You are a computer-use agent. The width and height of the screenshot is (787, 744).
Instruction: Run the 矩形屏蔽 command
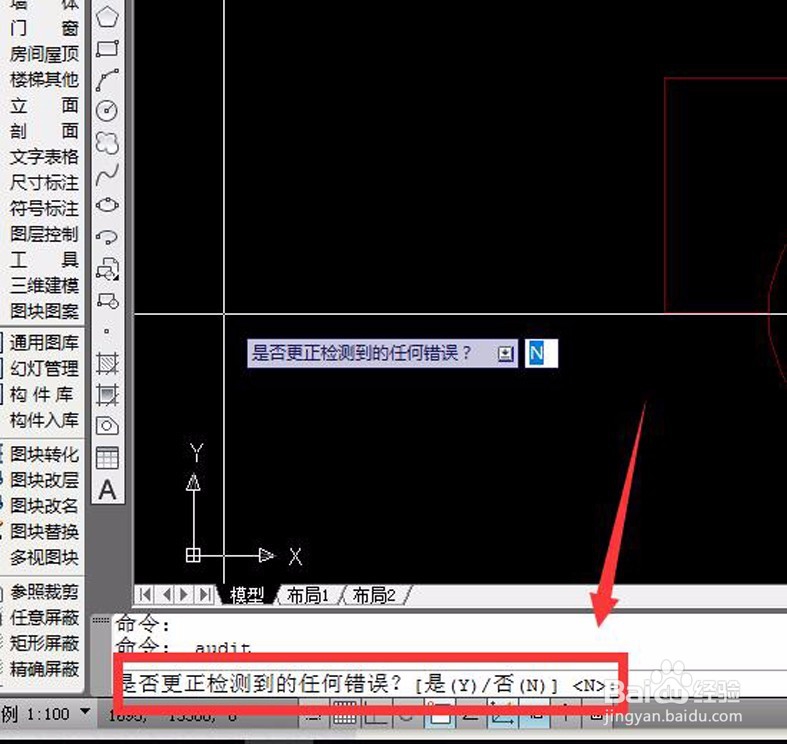(x=44, y=643)
